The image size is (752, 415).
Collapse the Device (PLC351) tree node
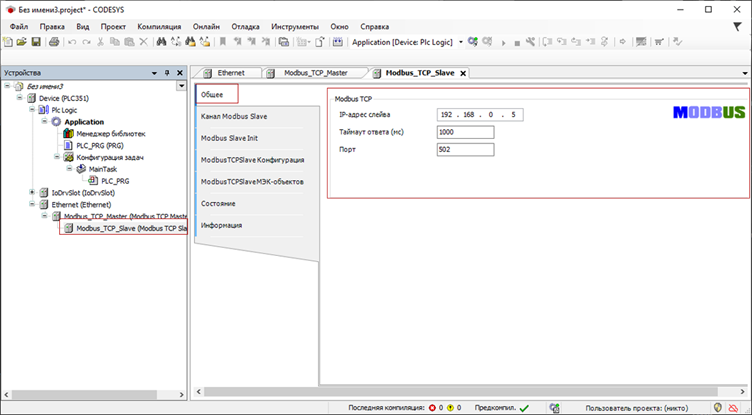(x=20, y=98)
